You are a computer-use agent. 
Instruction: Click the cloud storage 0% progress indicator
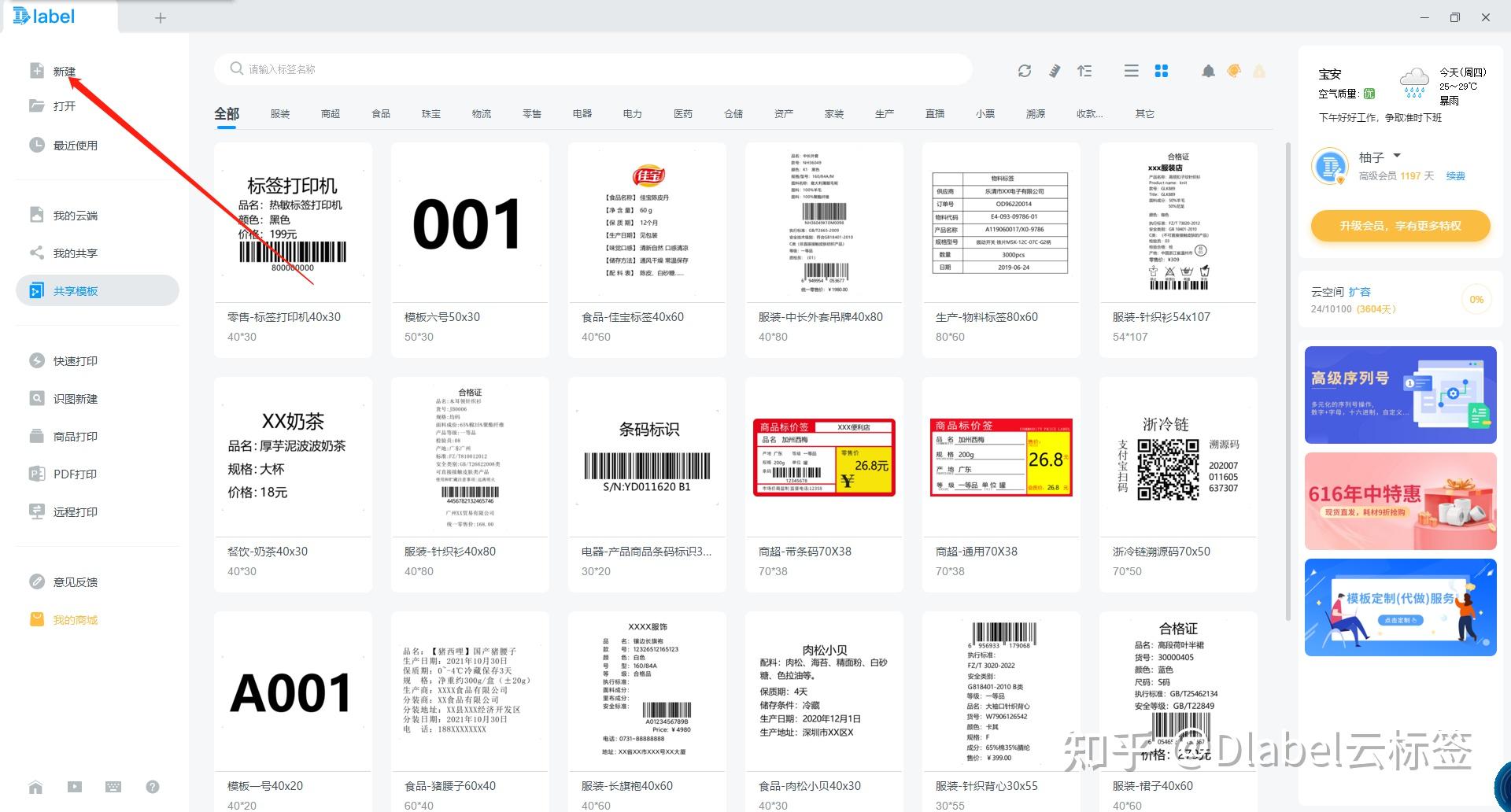pos(1476,299)
